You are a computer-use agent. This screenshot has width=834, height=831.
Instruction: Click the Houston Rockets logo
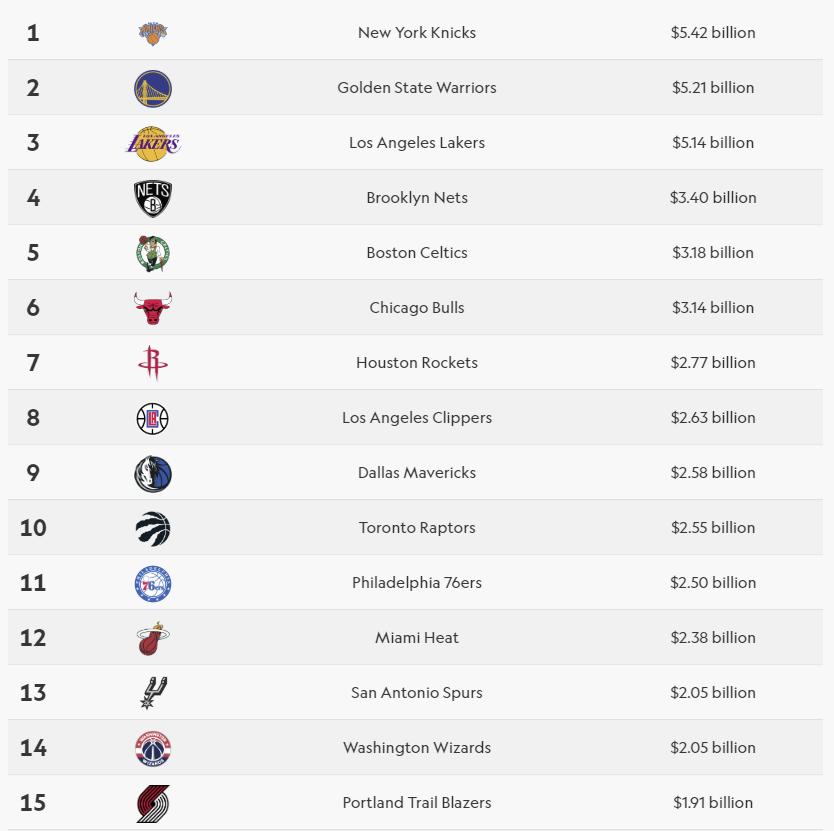tap(153, 363)
